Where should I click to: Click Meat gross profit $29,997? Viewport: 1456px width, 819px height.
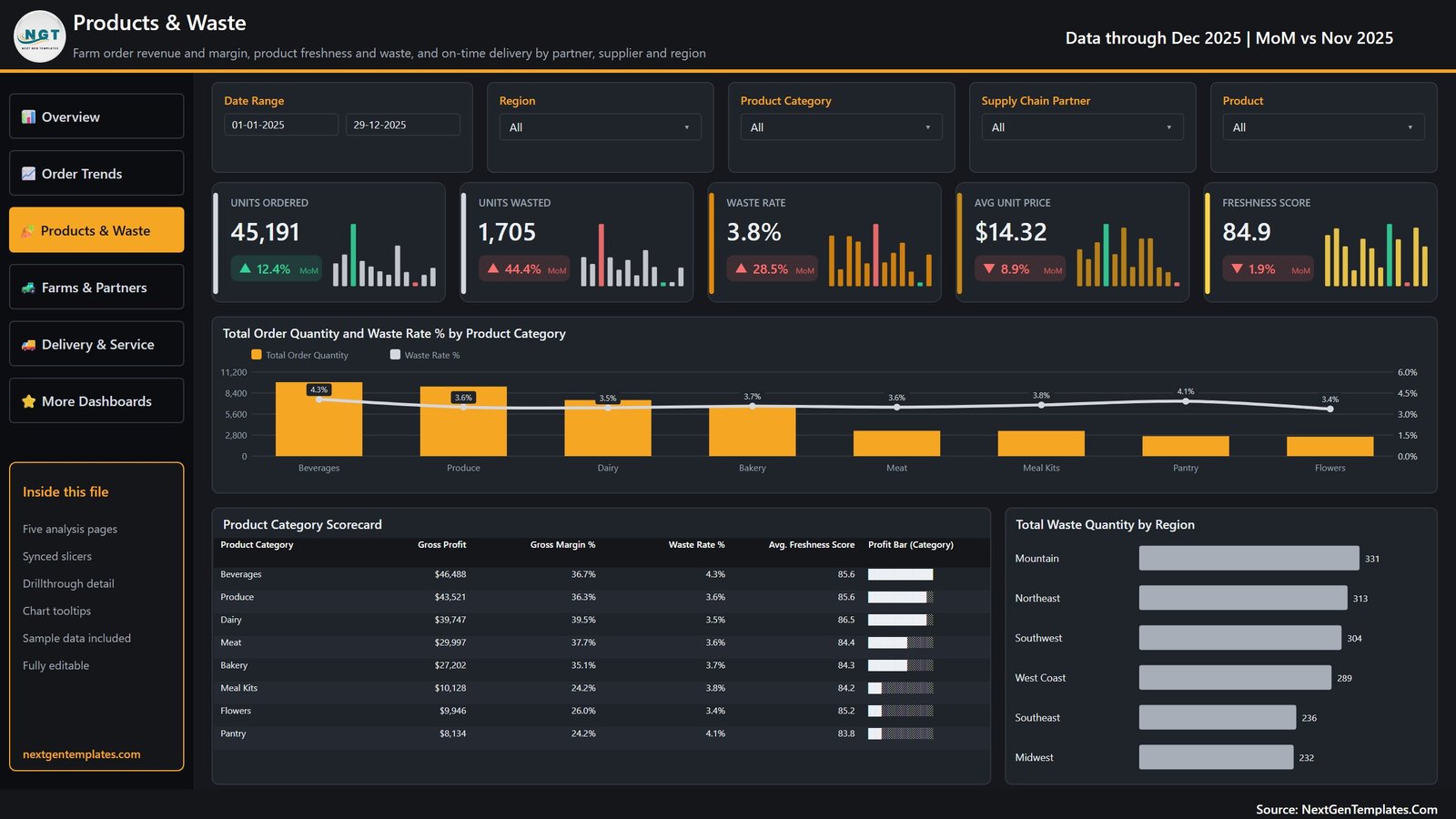450,642
